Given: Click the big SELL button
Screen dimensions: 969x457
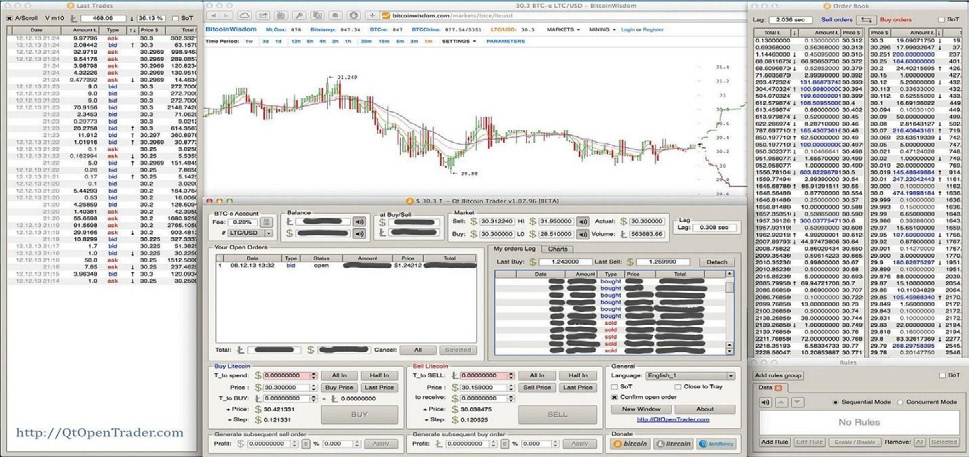Looking at the screenshot, I should tap(557, 414).
